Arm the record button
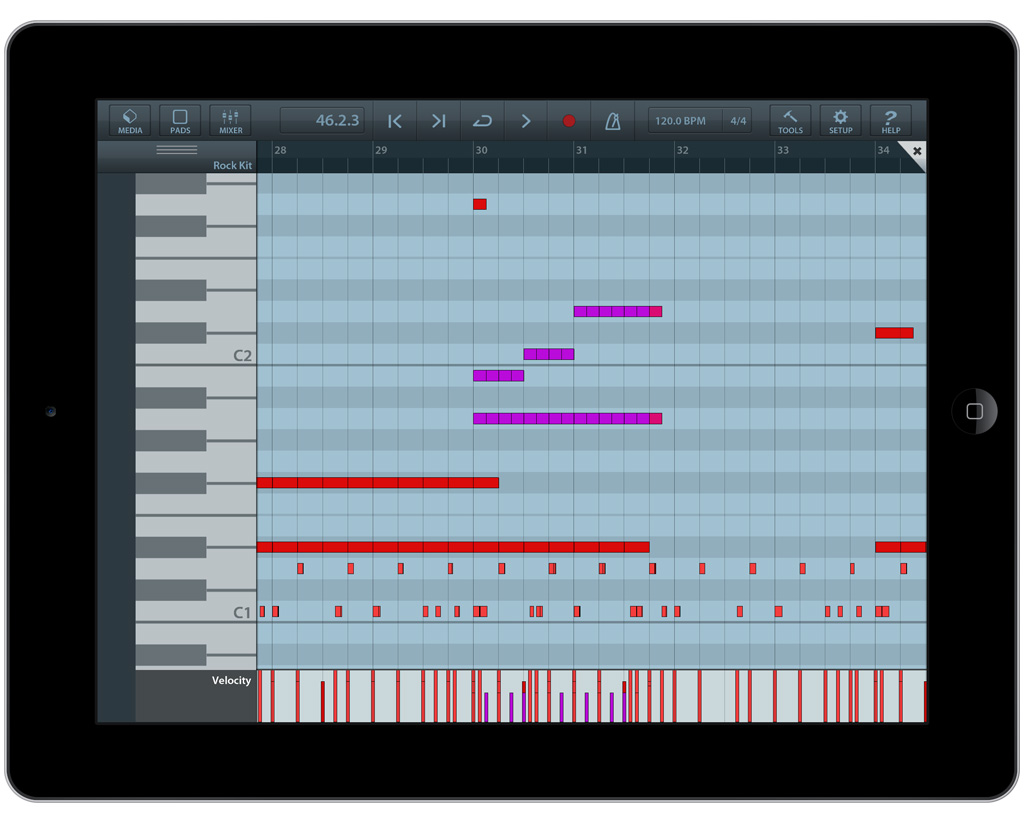 [x=569, y=120]
